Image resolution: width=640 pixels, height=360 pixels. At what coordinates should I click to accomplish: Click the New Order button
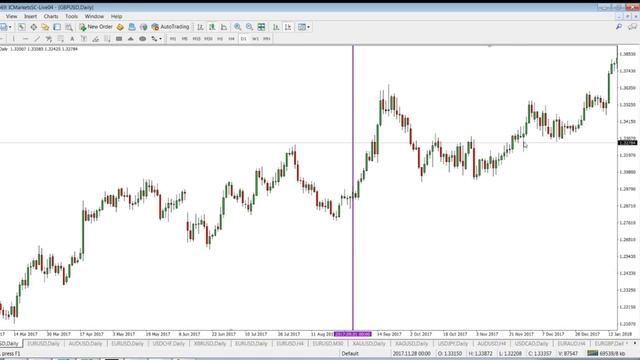pyautogui.click(x=96, y=27)
